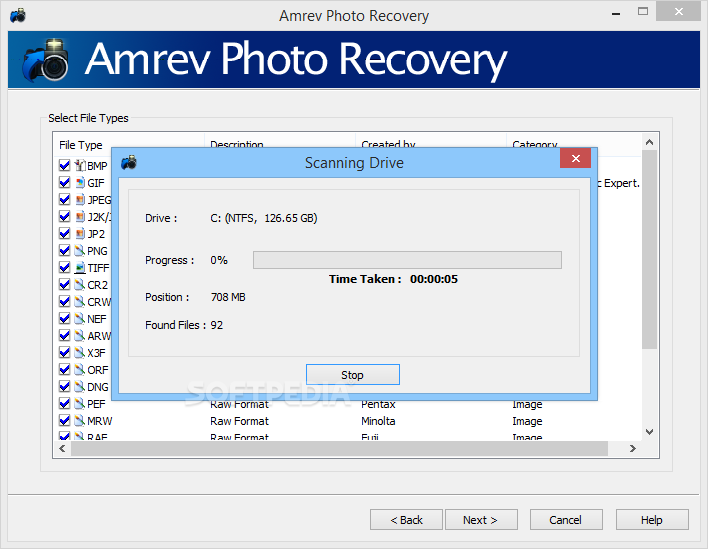The height and width of the screenshot is (549, 708).
Task: Uncheck the BMP file type checkbox
Action: click(x=65, y=166)
